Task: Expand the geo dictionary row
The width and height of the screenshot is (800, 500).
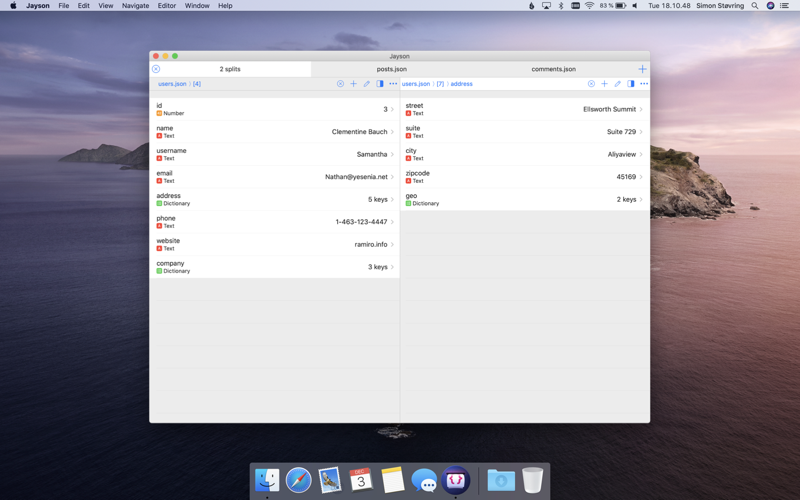Action: point(524,199)
